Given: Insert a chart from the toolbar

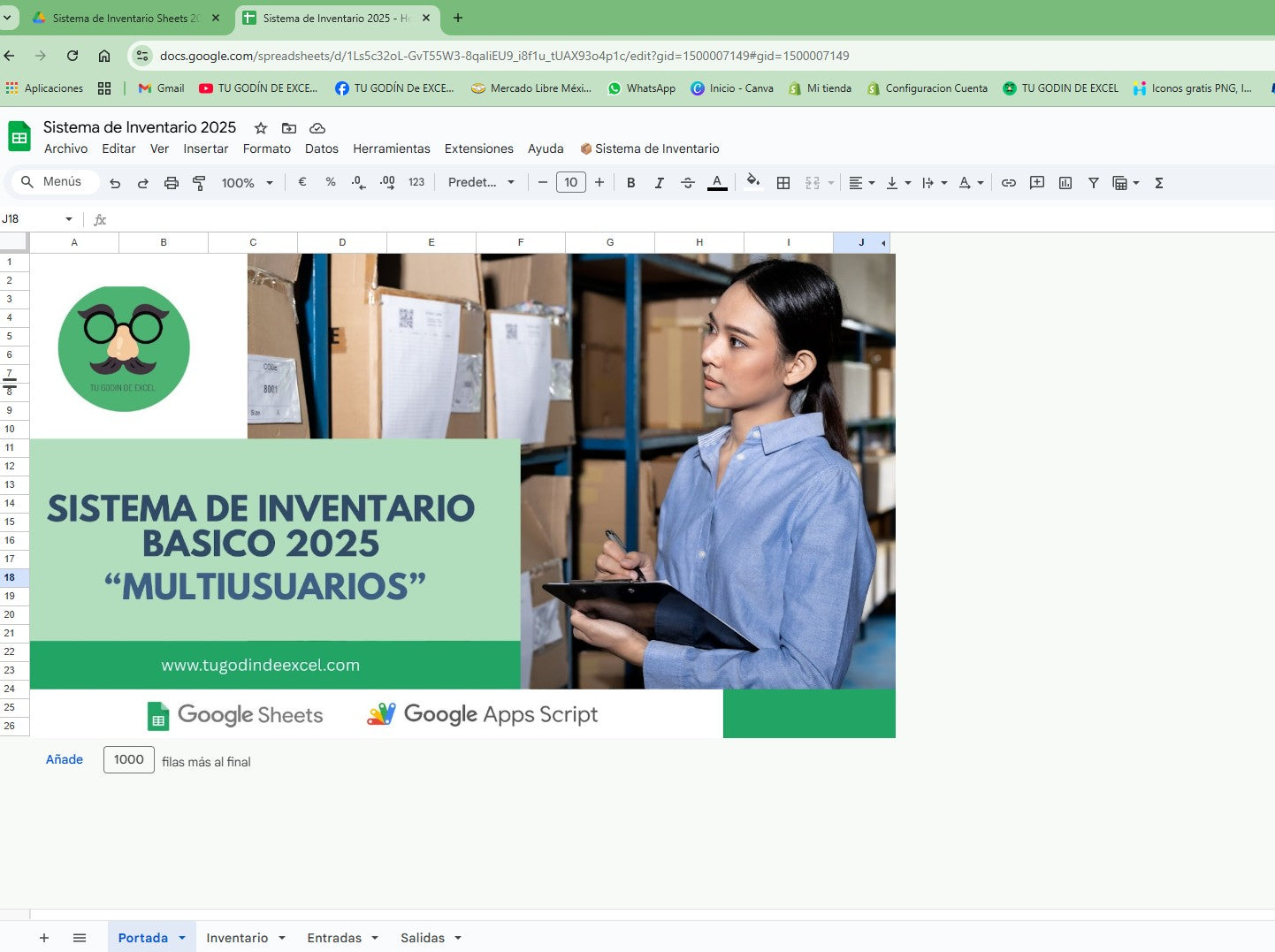Looking at the screenshot, I should [x=1065, y=183].
